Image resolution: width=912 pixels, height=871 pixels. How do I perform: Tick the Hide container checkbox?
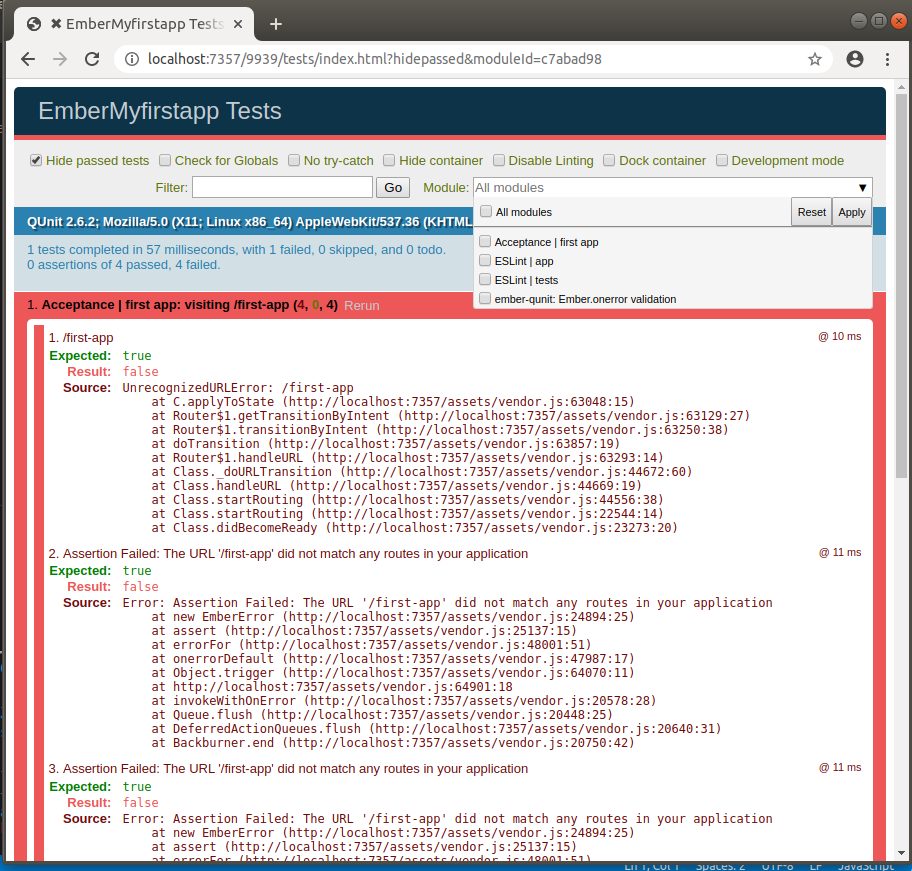point(389,160)
